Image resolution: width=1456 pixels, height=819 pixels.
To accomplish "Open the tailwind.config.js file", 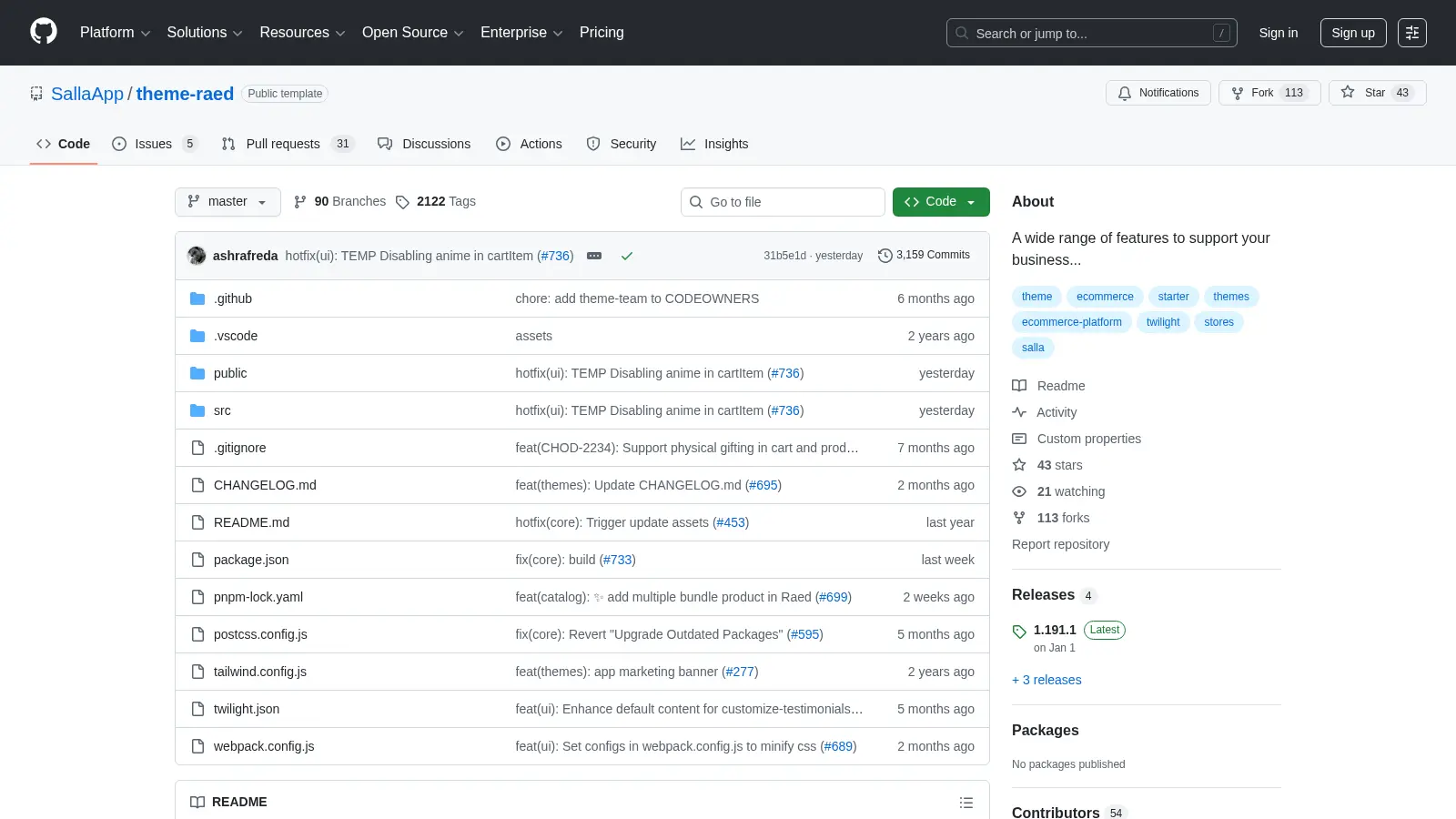I will coord(260,672).
